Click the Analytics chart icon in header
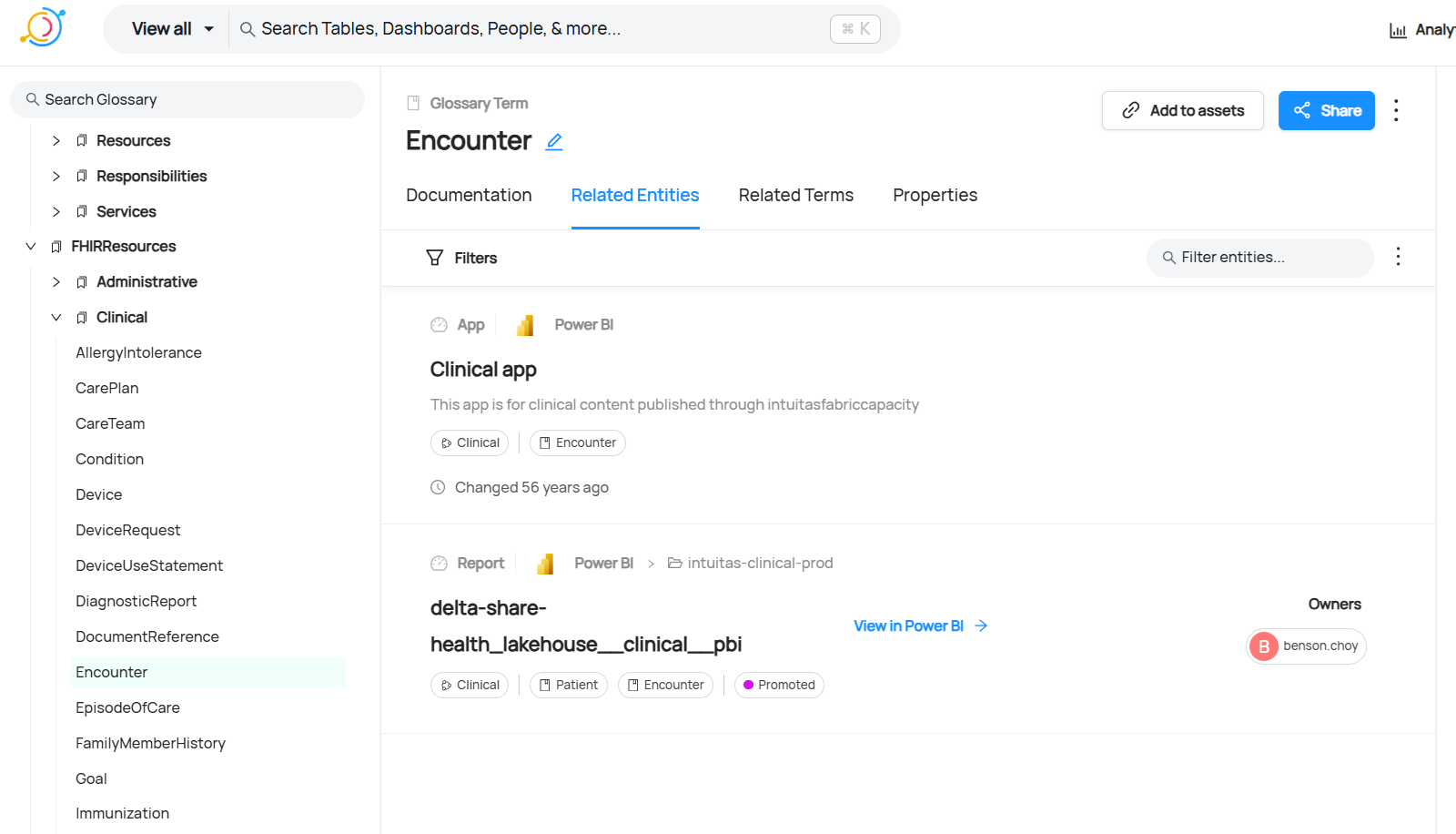Viewport: 1456px width, 834px height. tap(1398, 30)
